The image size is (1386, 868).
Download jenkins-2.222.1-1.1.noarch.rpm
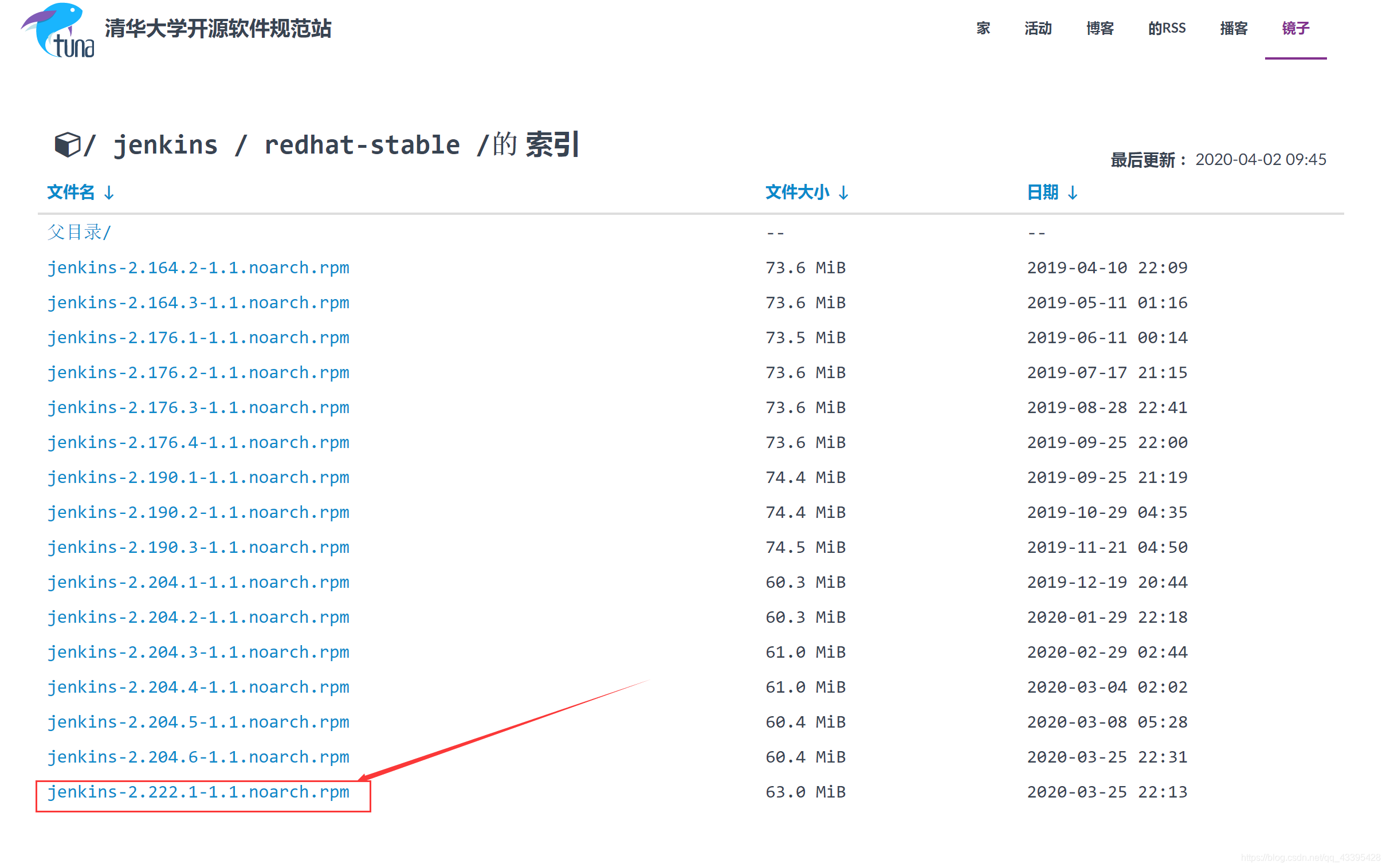[x=198, y=793]
